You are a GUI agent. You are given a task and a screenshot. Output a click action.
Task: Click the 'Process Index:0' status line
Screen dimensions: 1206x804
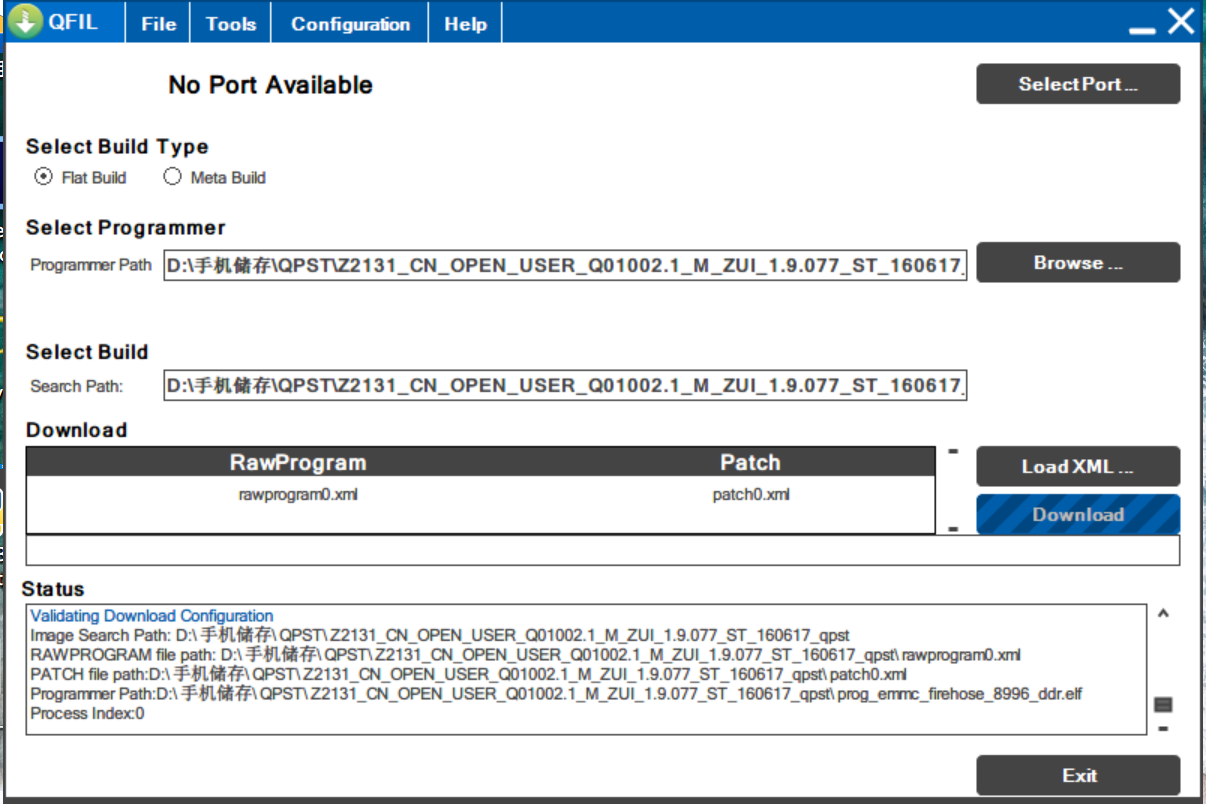pos(87,714)
